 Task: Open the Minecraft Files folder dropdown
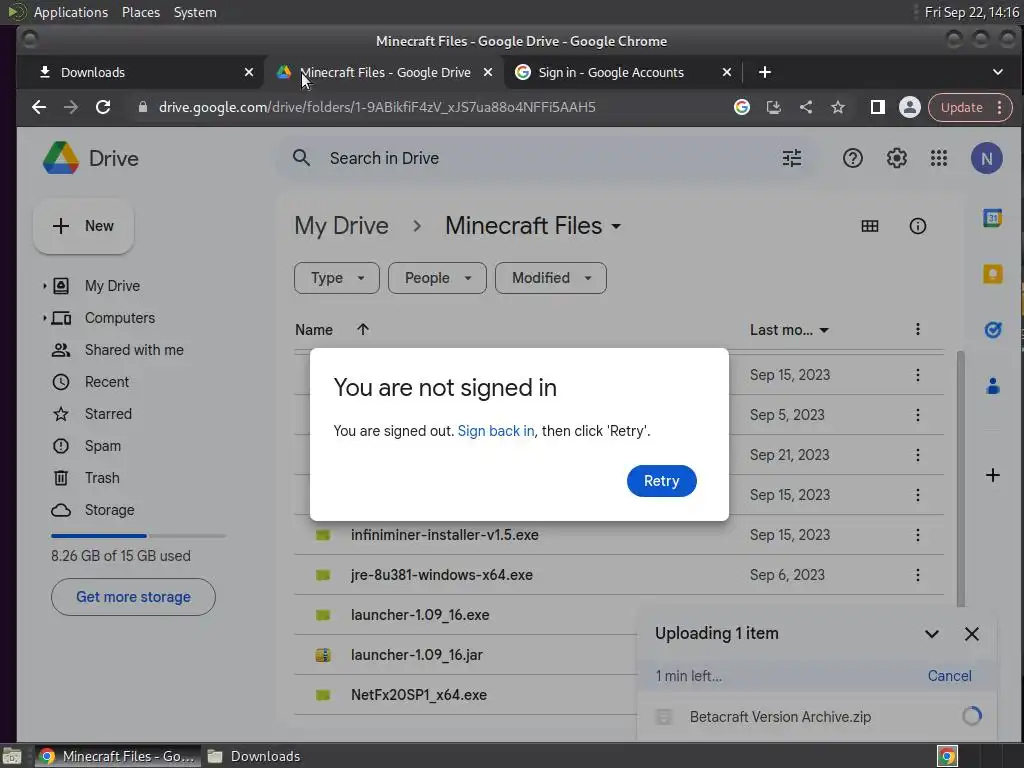pyautogui.click(x=616, y=227)
